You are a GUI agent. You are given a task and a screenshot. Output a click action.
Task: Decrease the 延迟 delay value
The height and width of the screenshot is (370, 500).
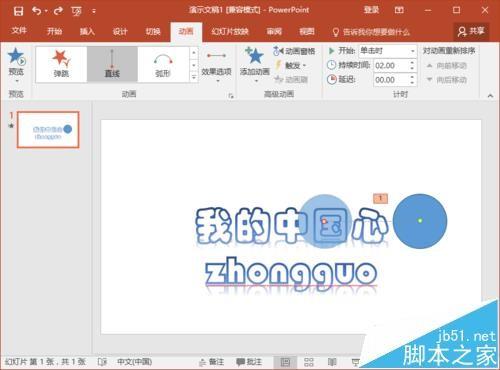[x=412, y=83]
